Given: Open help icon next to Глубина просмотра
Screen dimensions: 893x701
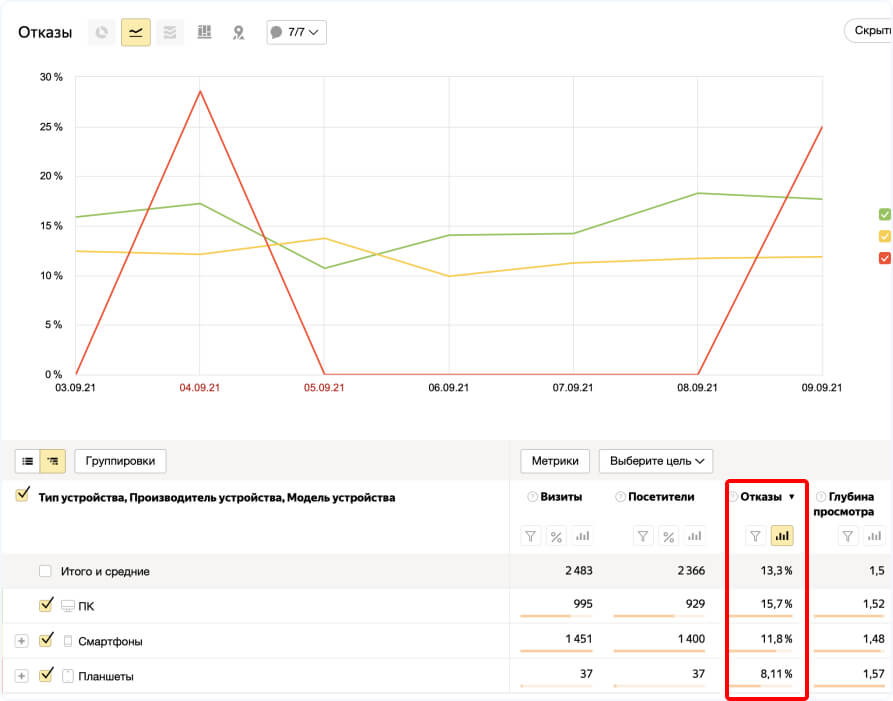Looking at the screenshot, I should [821, 497].
